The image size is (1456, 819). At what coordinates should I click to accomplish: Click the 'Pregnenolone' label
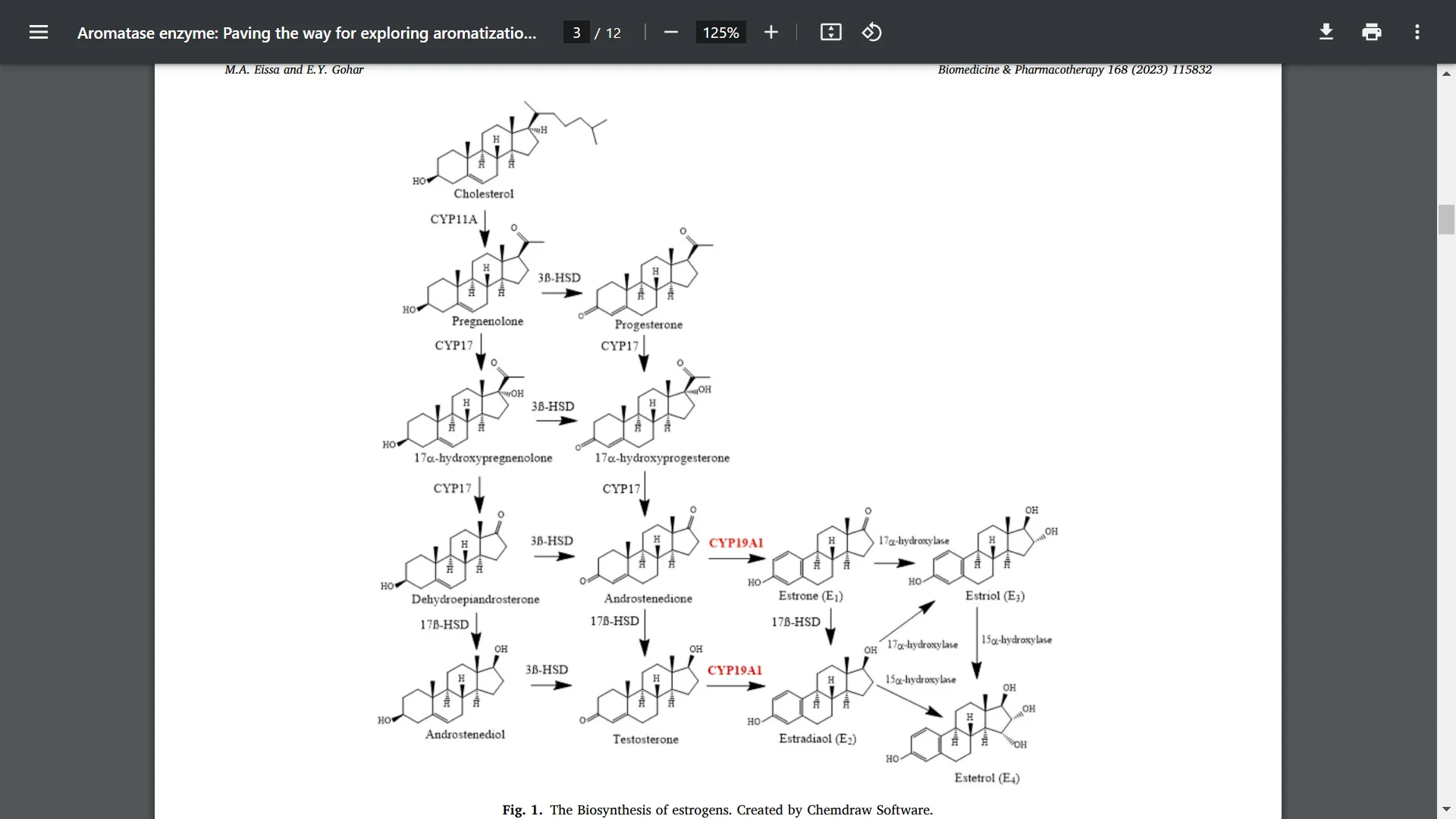click(488, 322)
